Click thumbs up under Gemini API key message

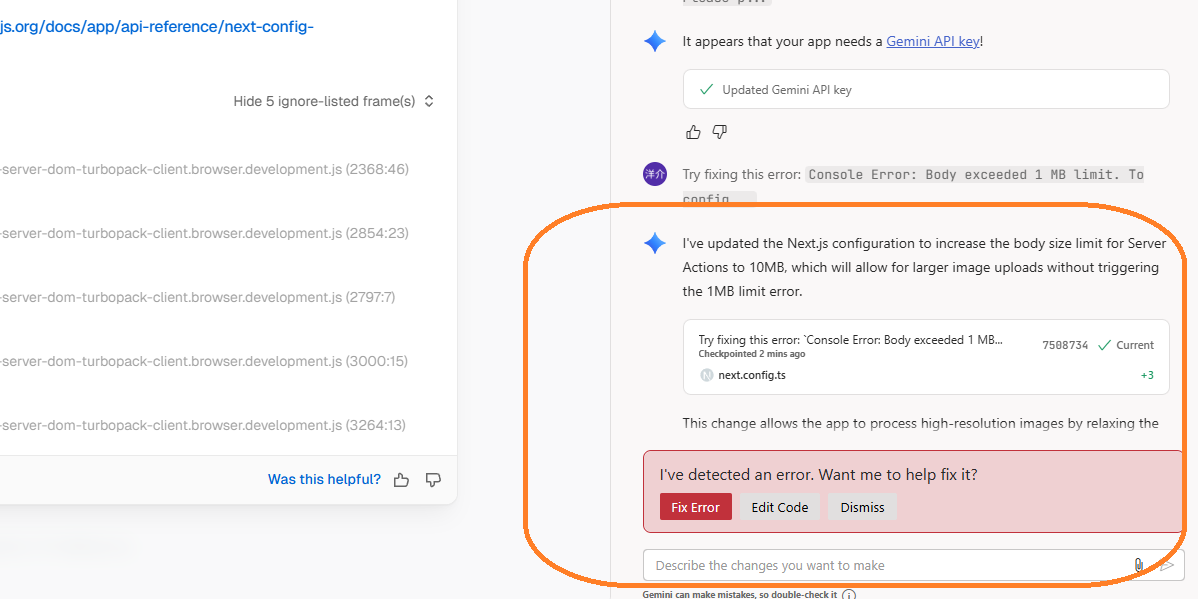click(x=693, y=132)
